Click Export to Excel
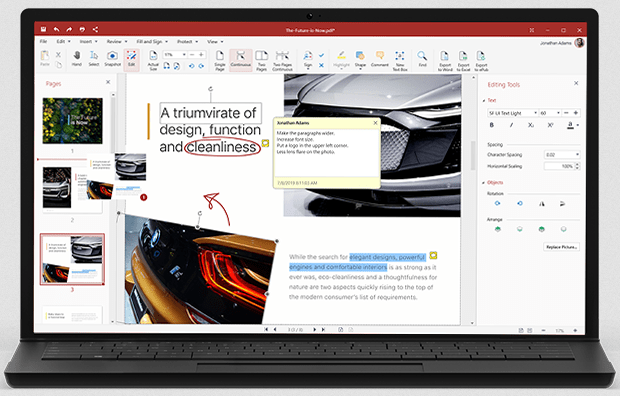This screenshot has height=396, width=620. (463, 61)
